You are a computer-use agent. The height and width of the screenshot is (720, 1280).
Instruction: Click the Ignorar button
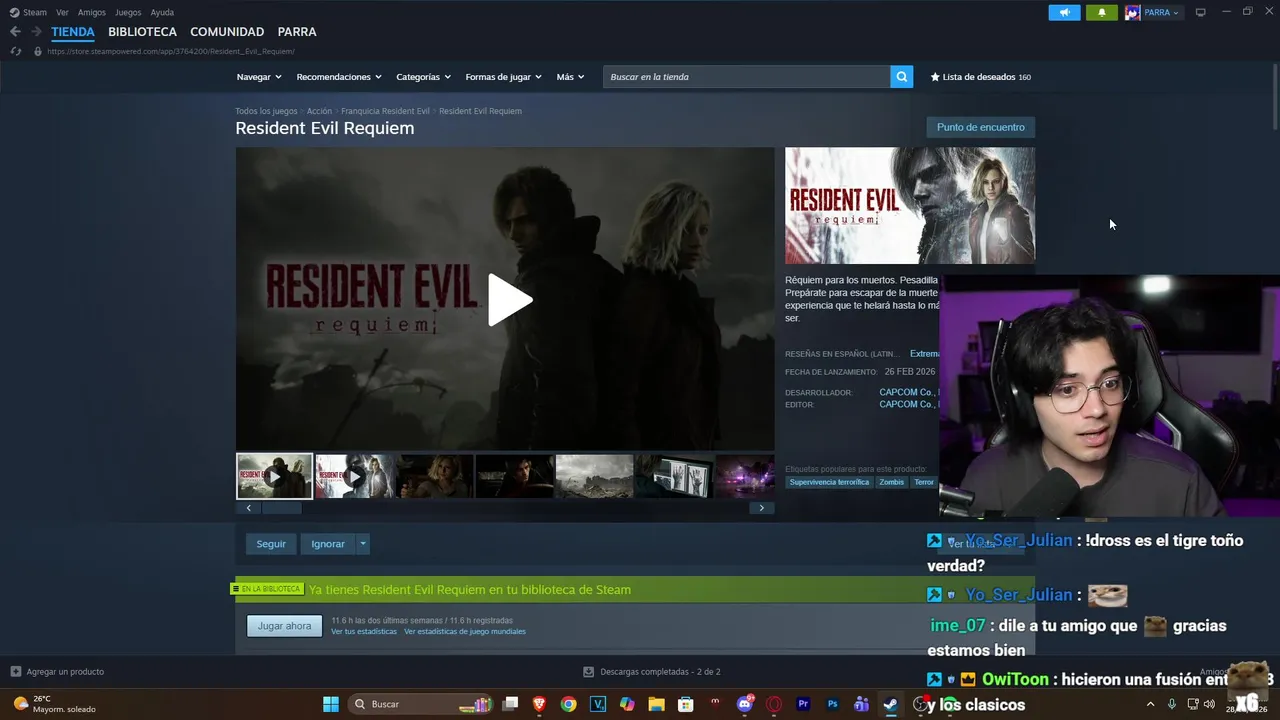[327, 544]
